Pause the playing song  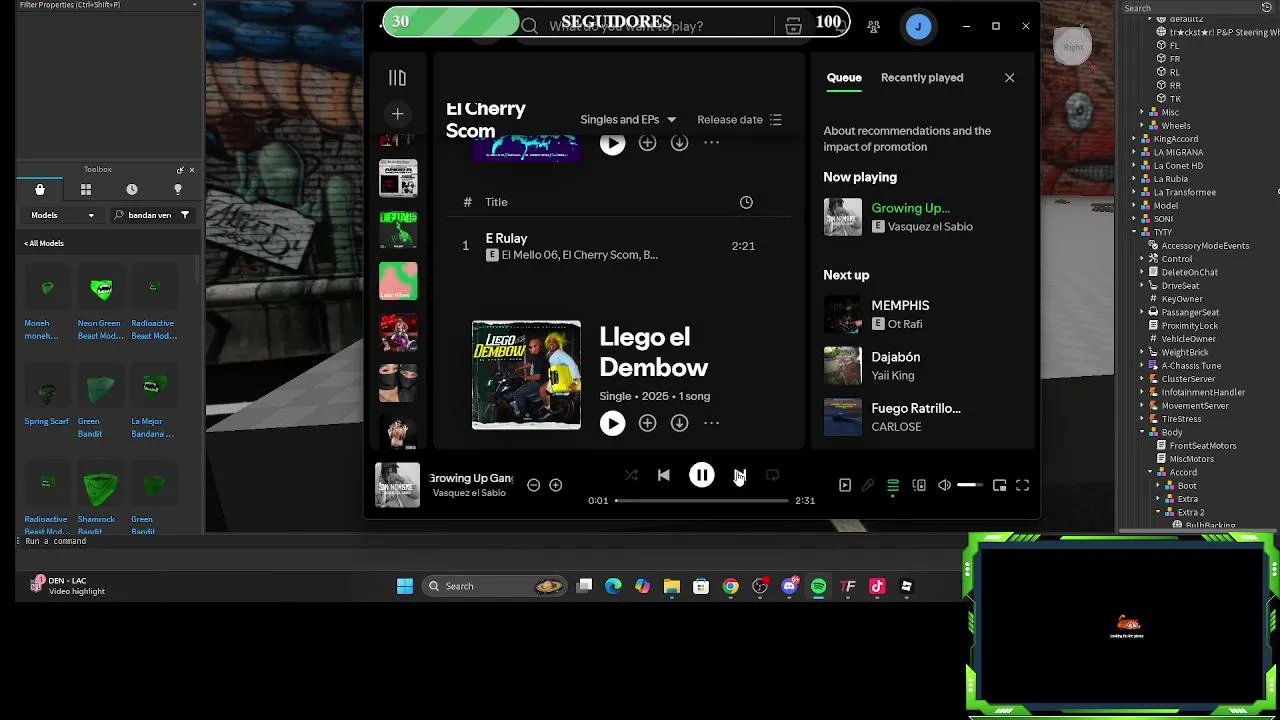tap(702, 476)
